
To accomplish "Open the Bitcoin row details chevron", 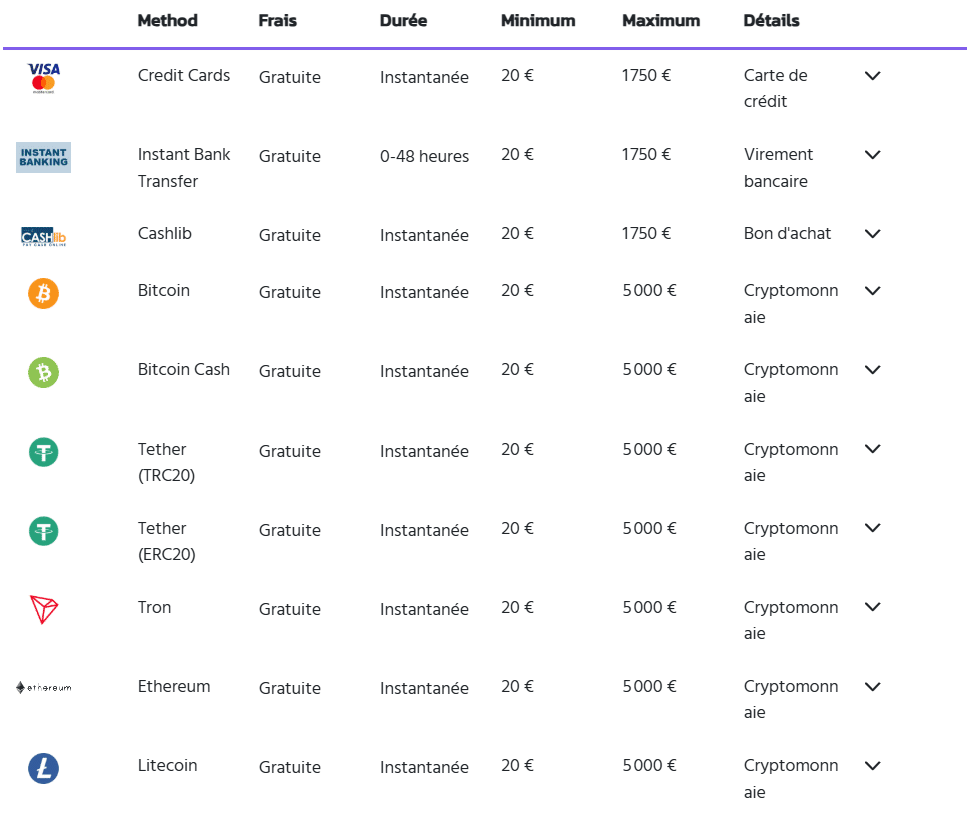I will coord(872,291).
